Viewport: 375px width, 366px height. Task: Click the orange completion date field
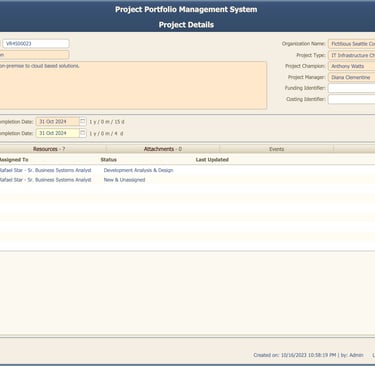click(x=57, y=122)
